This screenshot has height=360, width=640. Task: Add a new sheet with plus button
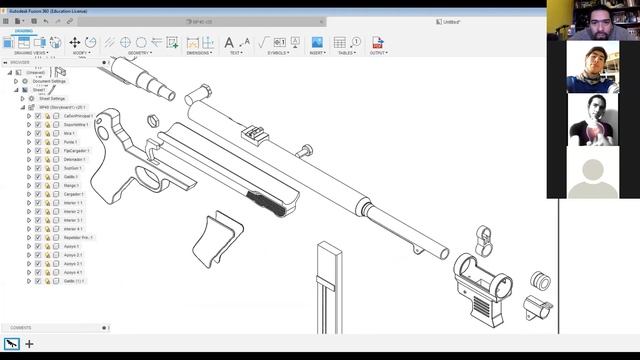[x=29, y=344]
